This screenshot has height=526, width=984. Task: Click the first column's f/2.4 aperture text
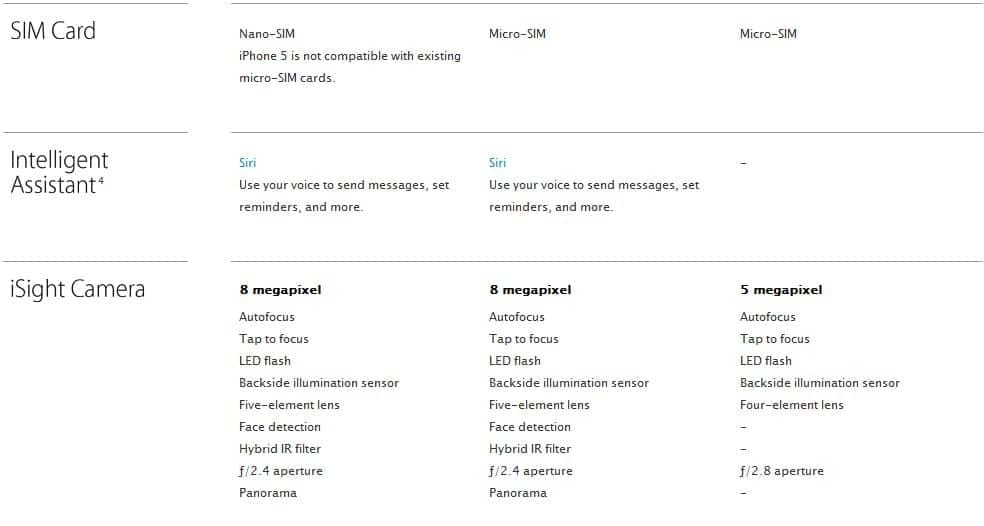point(281,471)
